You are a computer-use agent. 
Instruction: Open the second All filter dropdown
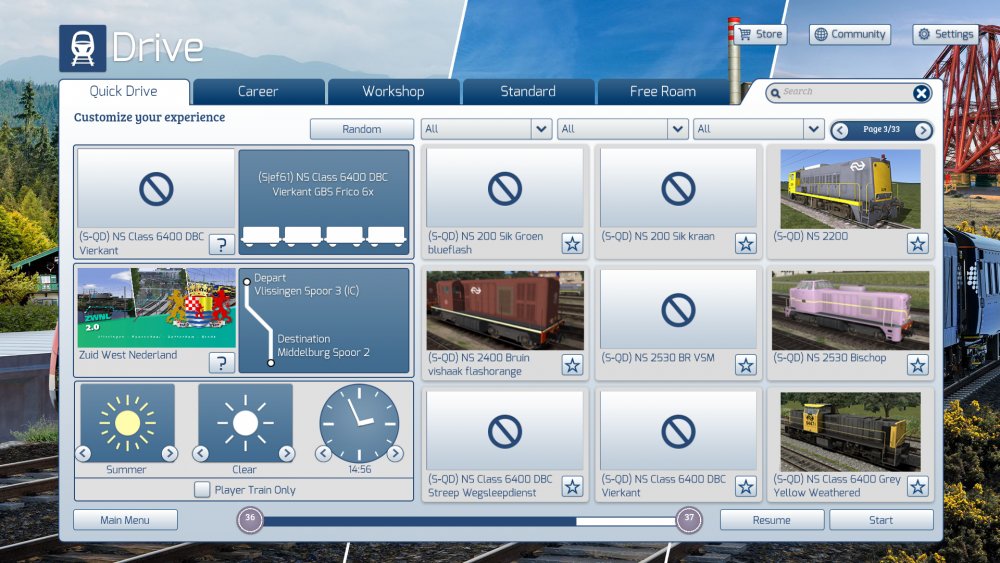coord(622,129)
